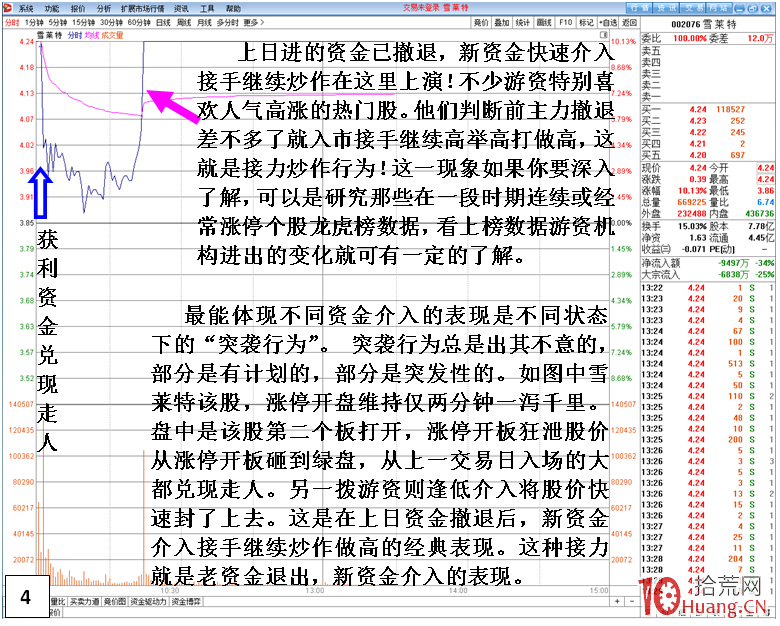
Task: Open the 分析 menu
Action: [103, 8]
